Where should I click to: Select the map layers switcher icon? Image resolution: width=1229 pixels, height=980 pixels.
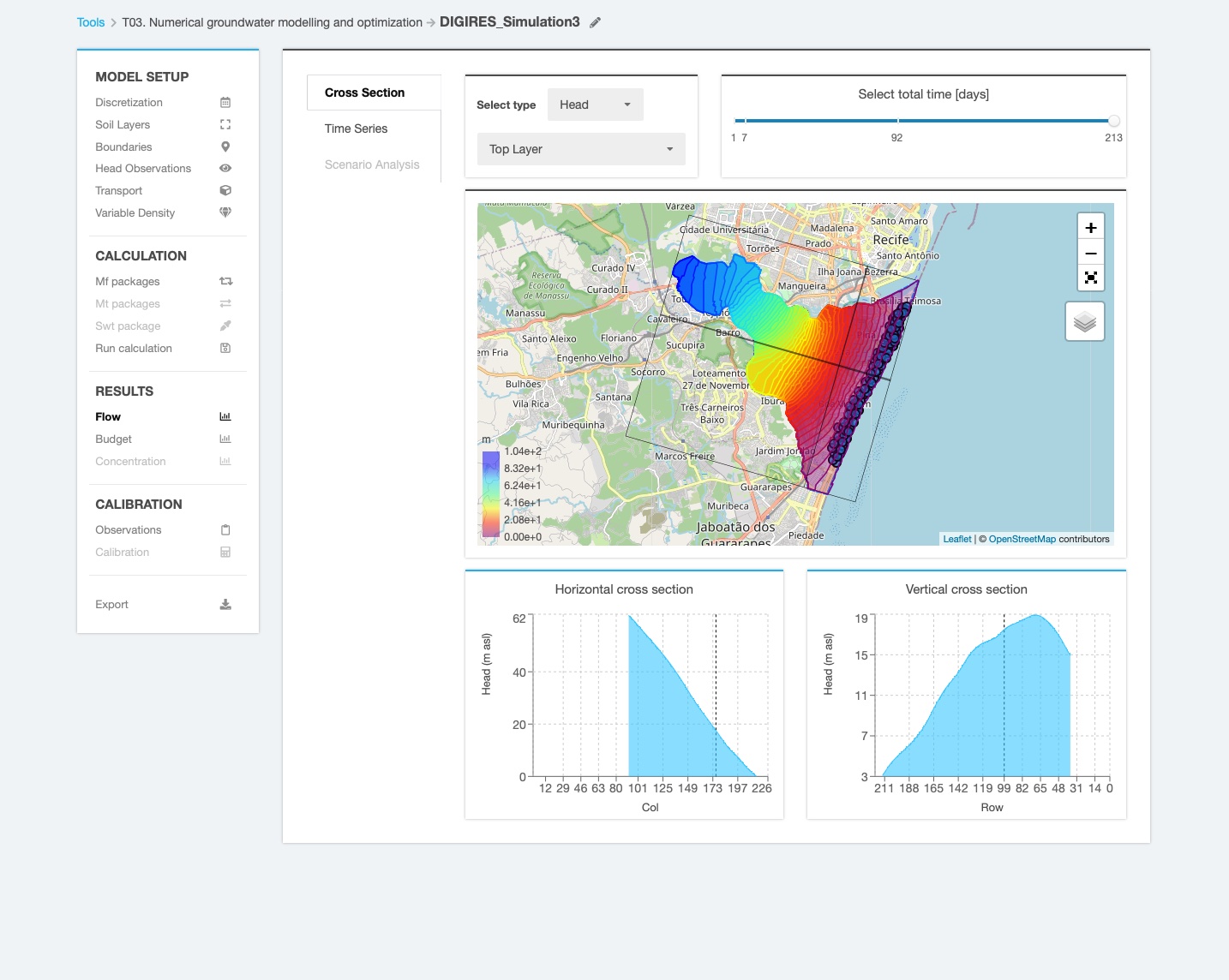point(1084,320)
